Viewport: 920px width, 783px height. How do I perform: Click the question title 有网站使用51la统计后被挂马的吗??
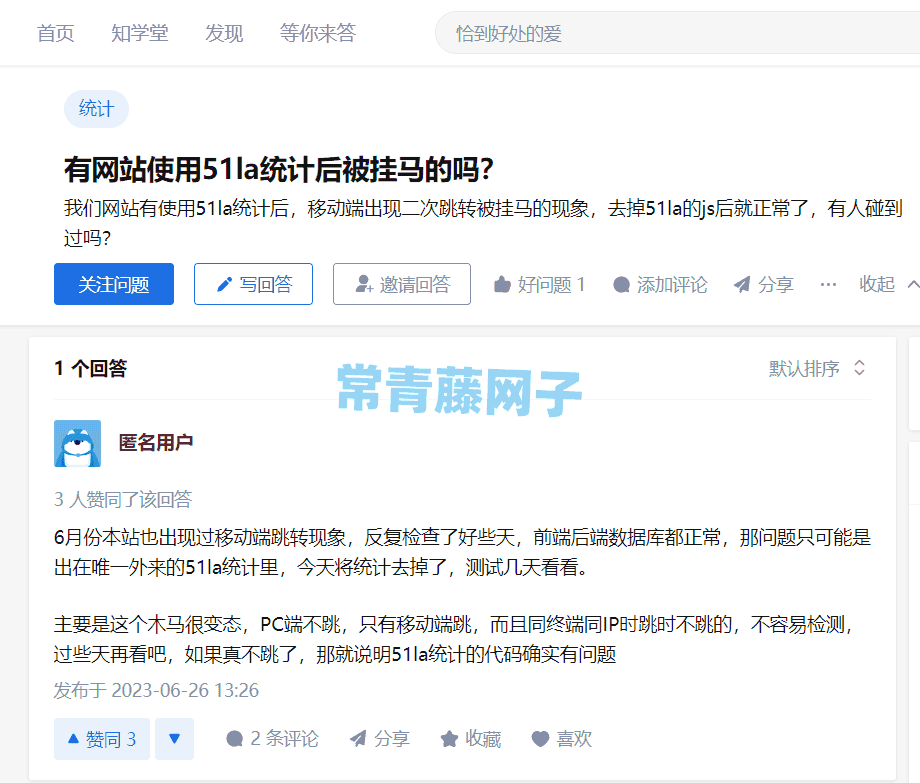coord(279,170)
